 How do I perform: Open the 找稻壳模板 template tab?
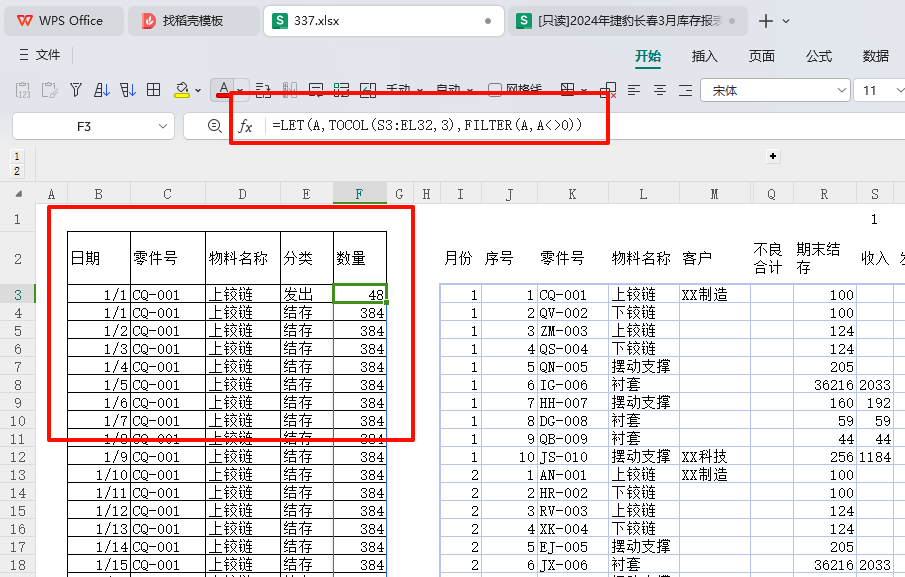[x=193, y=21]
